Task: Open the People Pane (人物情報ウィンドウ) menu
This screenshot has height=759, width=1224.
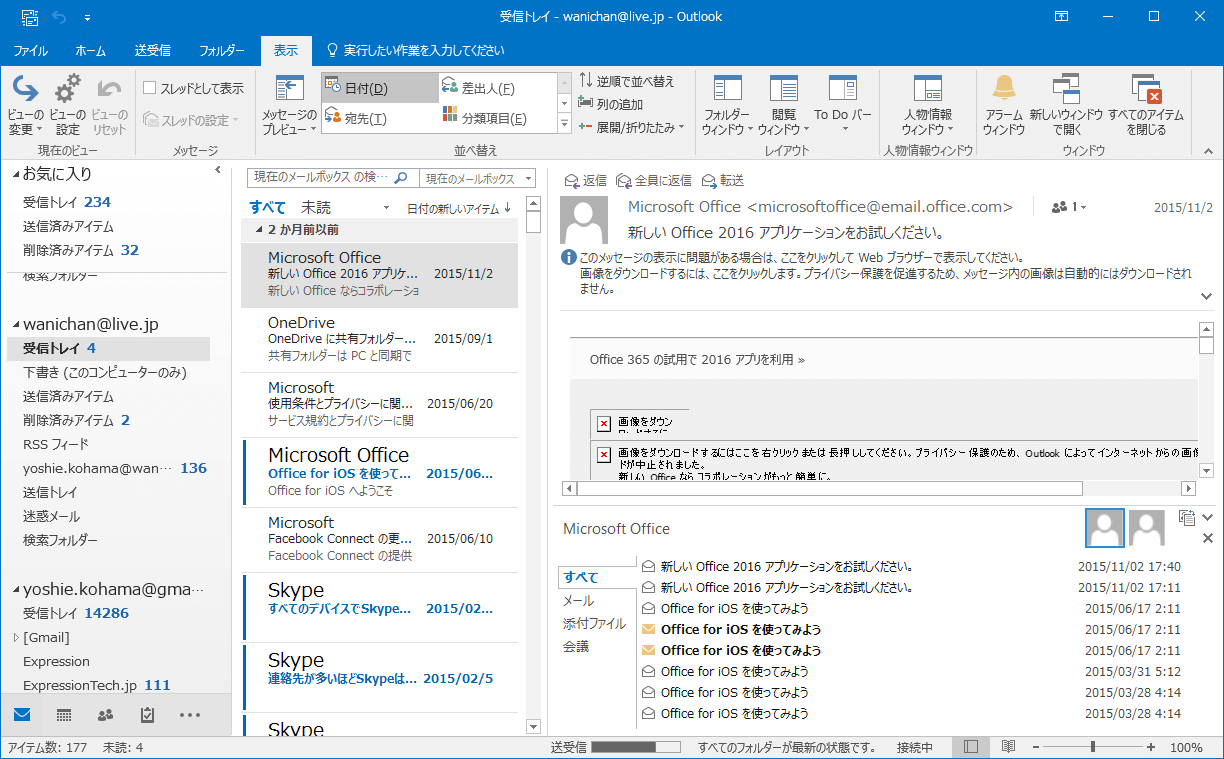Action: click(x=928, y=105)
